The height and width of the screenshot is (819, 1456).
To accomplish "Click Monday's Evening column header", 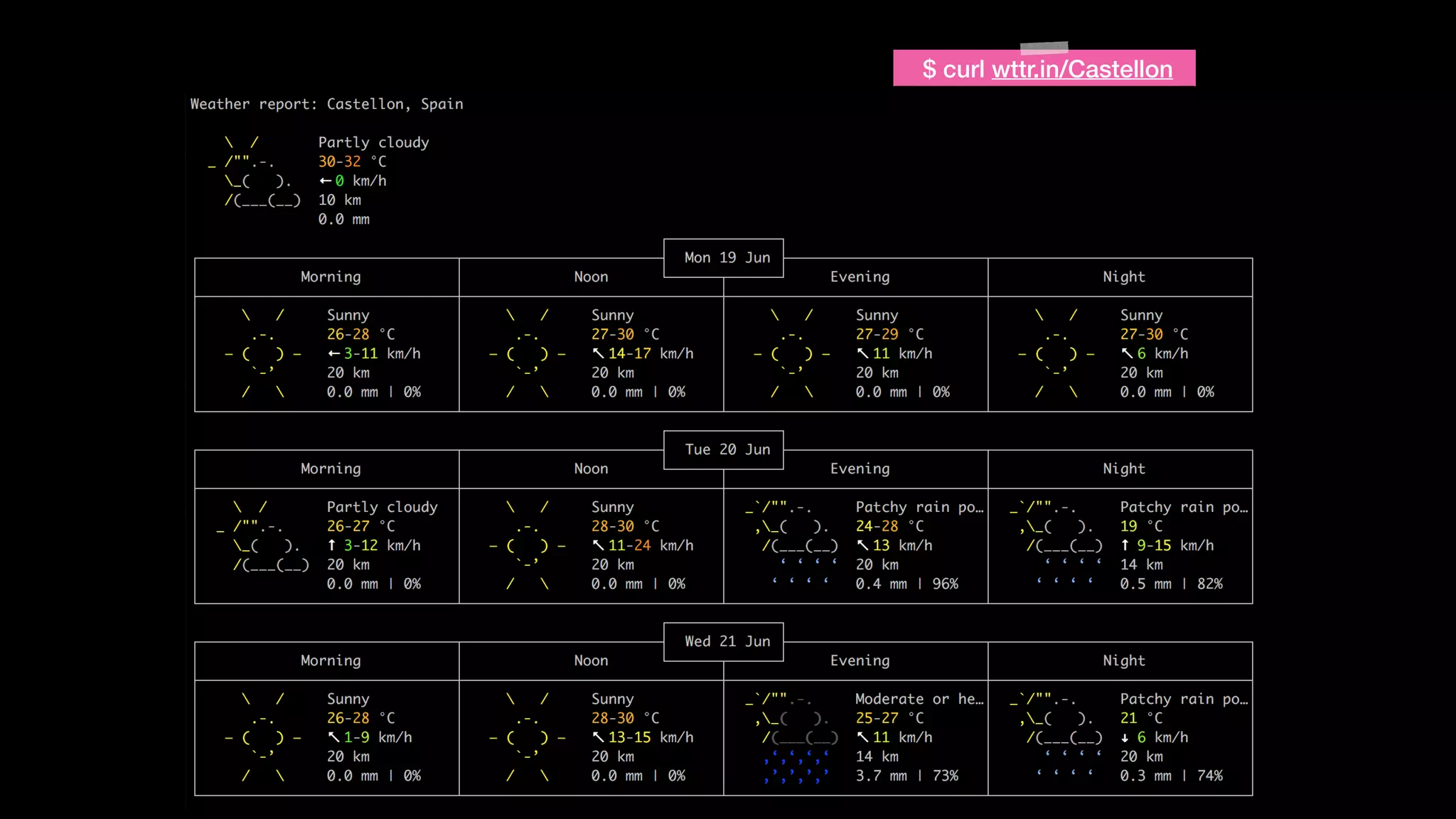I will point(859,277).
